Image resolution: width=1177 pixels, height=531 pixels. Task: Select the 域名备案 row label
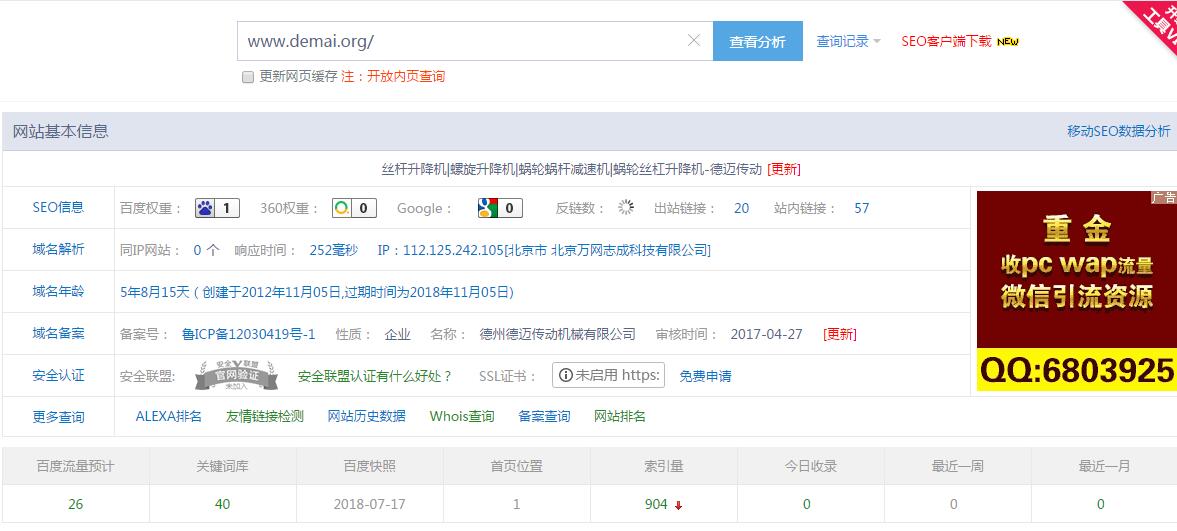click(x=59, y=333)
